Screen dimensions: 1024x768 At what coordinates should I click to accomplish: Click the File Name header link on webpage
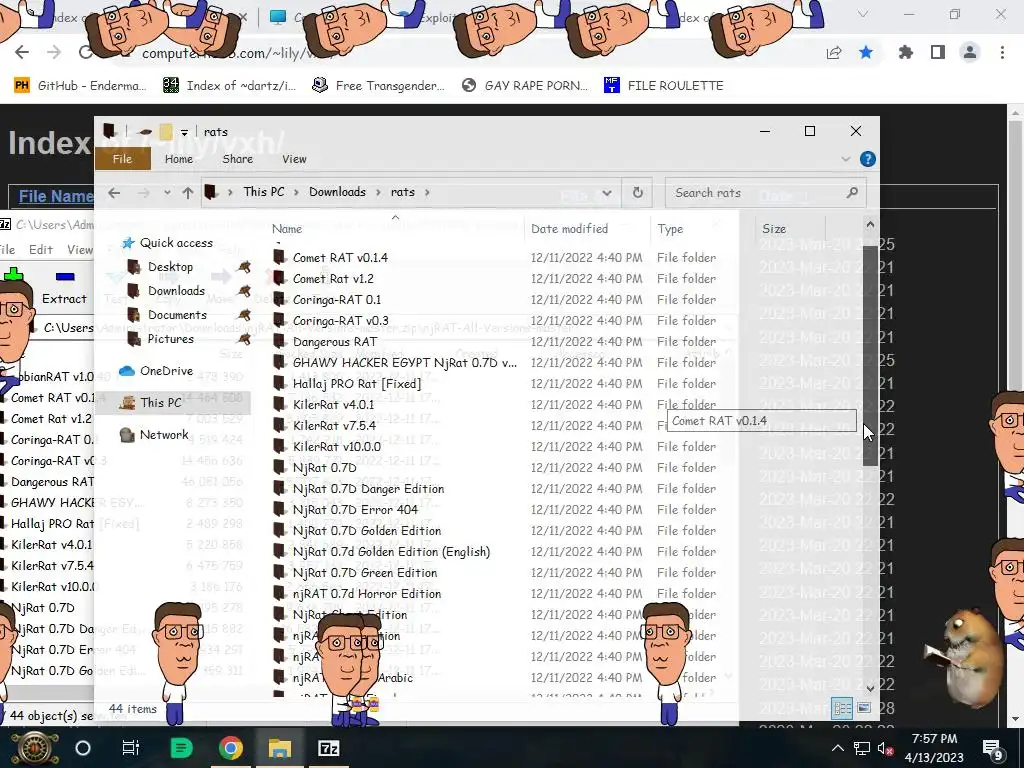point(56,197)
